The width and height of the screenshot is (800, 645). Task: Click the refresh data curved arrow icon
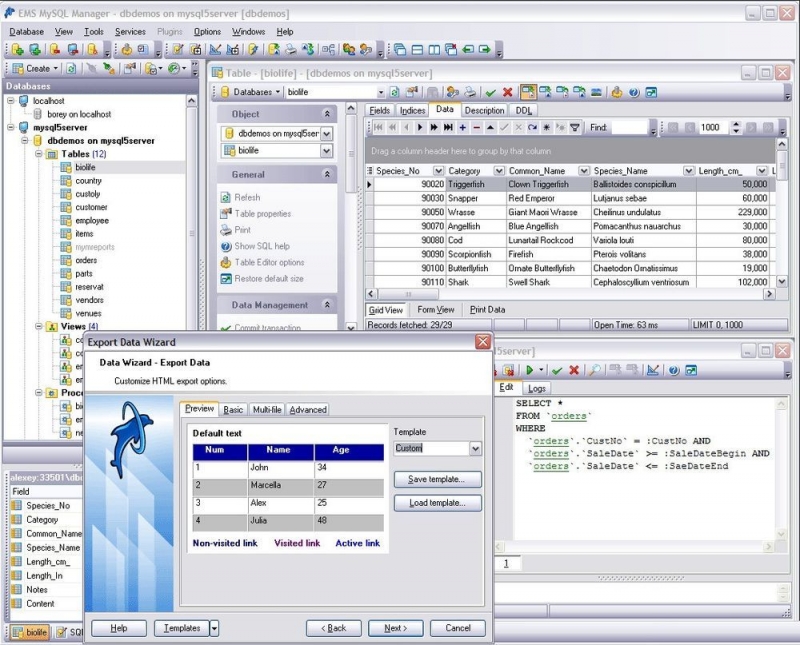click(532, 128)
